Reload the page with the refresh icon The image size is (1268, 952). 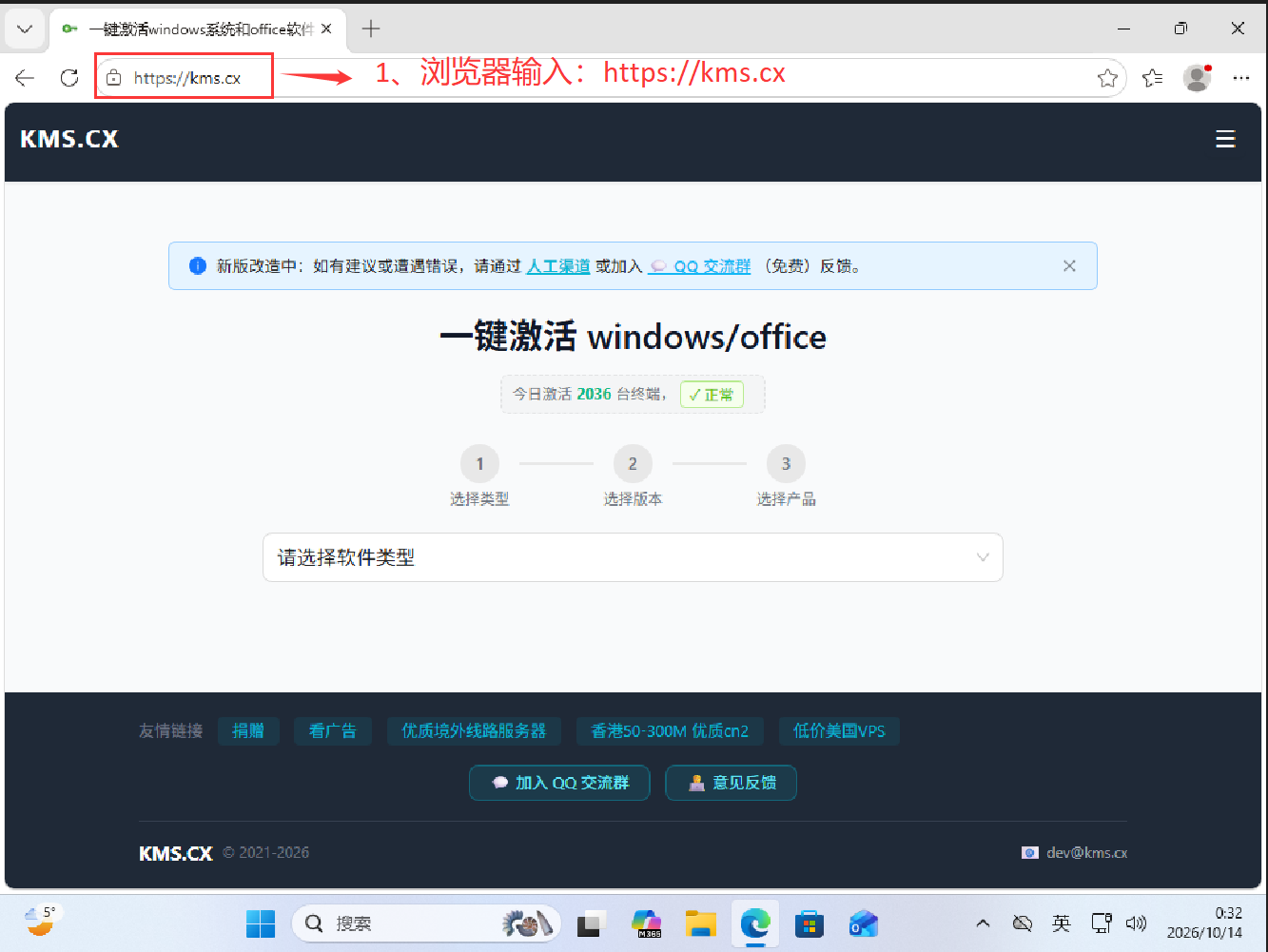(x=69, y=78)
